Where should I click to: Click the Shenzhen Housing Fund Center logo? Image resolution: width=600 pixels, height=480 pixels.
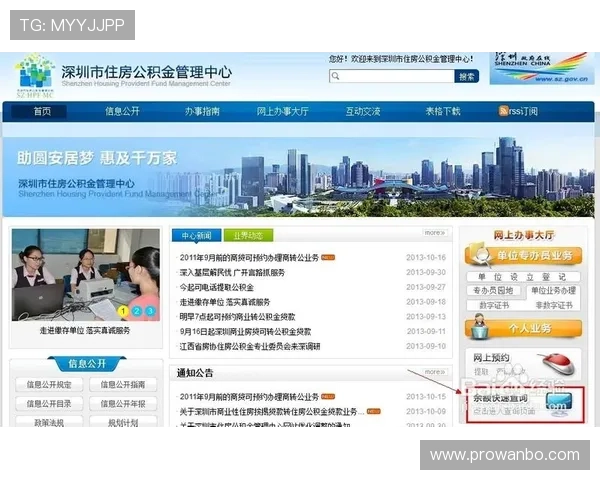click(x=34, y=76)
